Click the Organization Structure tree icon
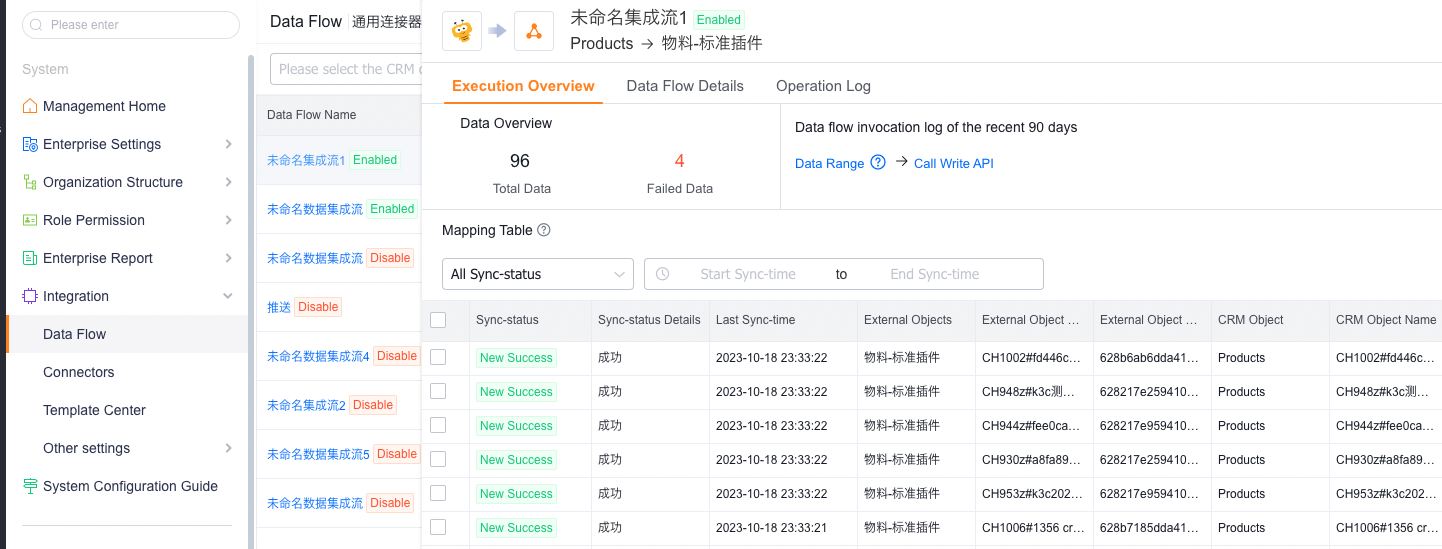 [x=30, y=182]
